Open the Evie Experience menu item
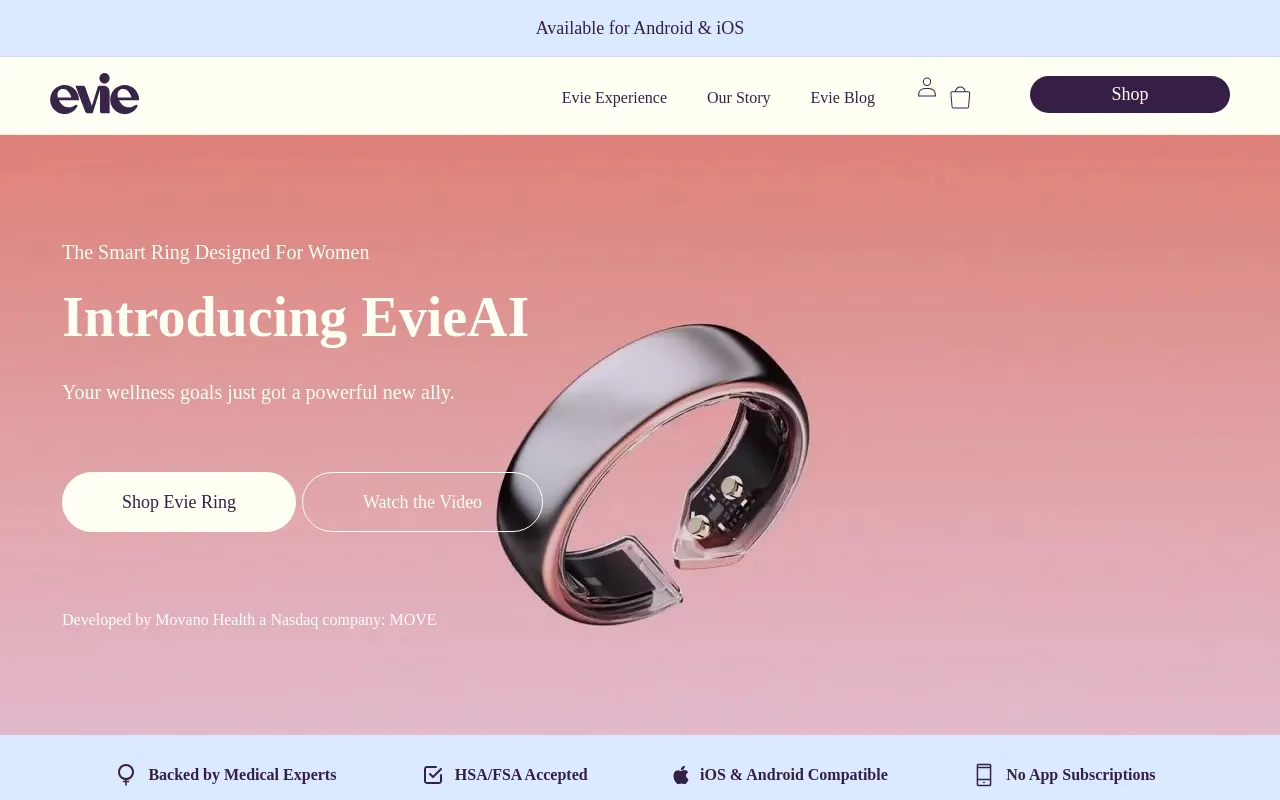 pyautogui.click(x=614, y=98)
